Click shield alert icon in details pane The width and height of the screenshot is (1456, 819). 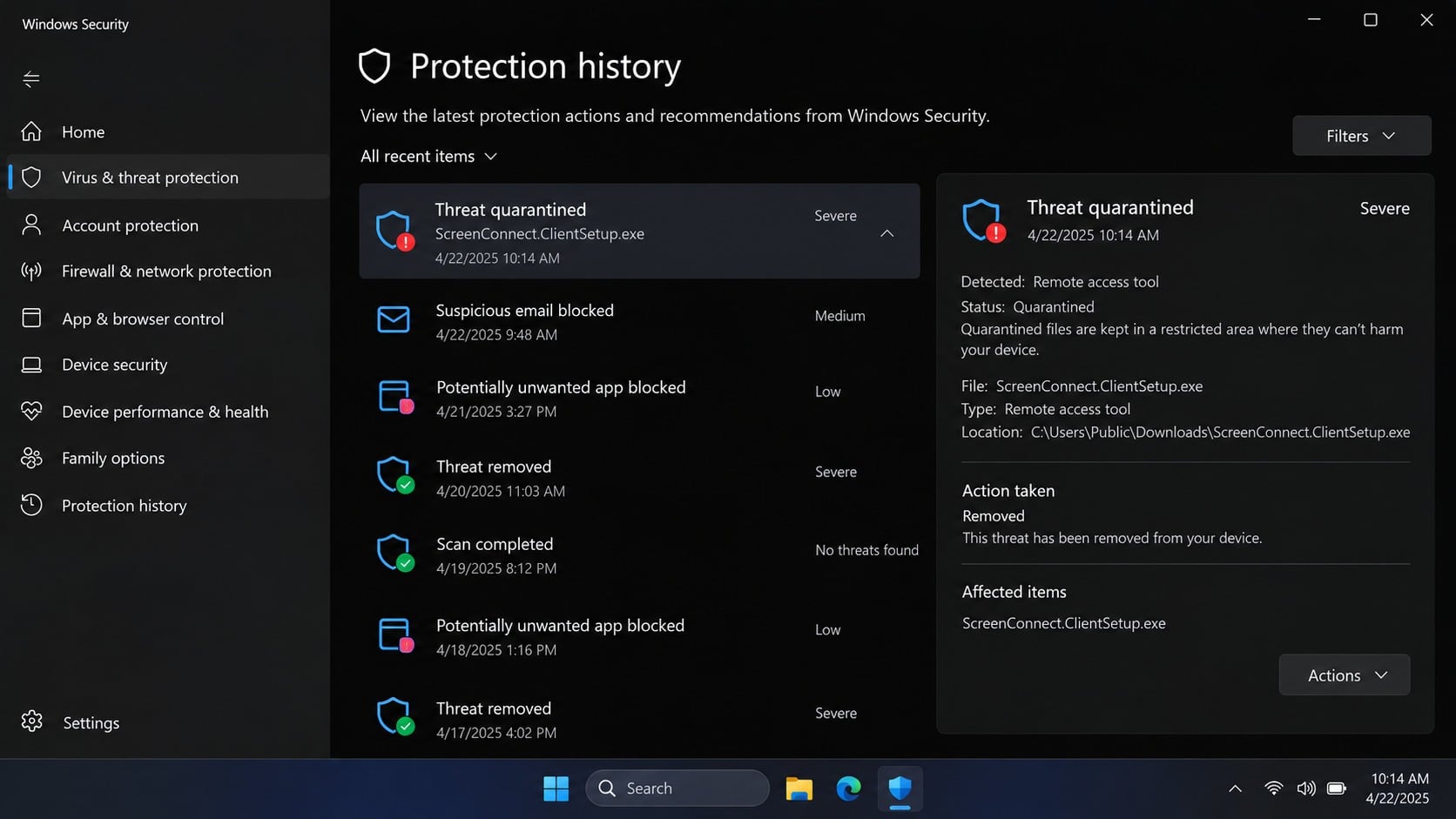(x=984, y=221)
